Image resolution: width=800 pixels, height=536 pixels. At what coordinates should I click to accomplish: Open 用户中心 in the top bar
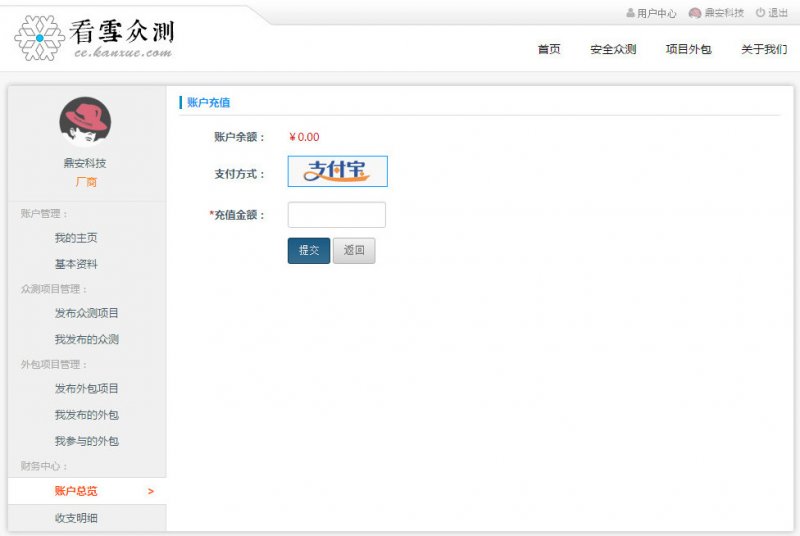pos(657,13)
